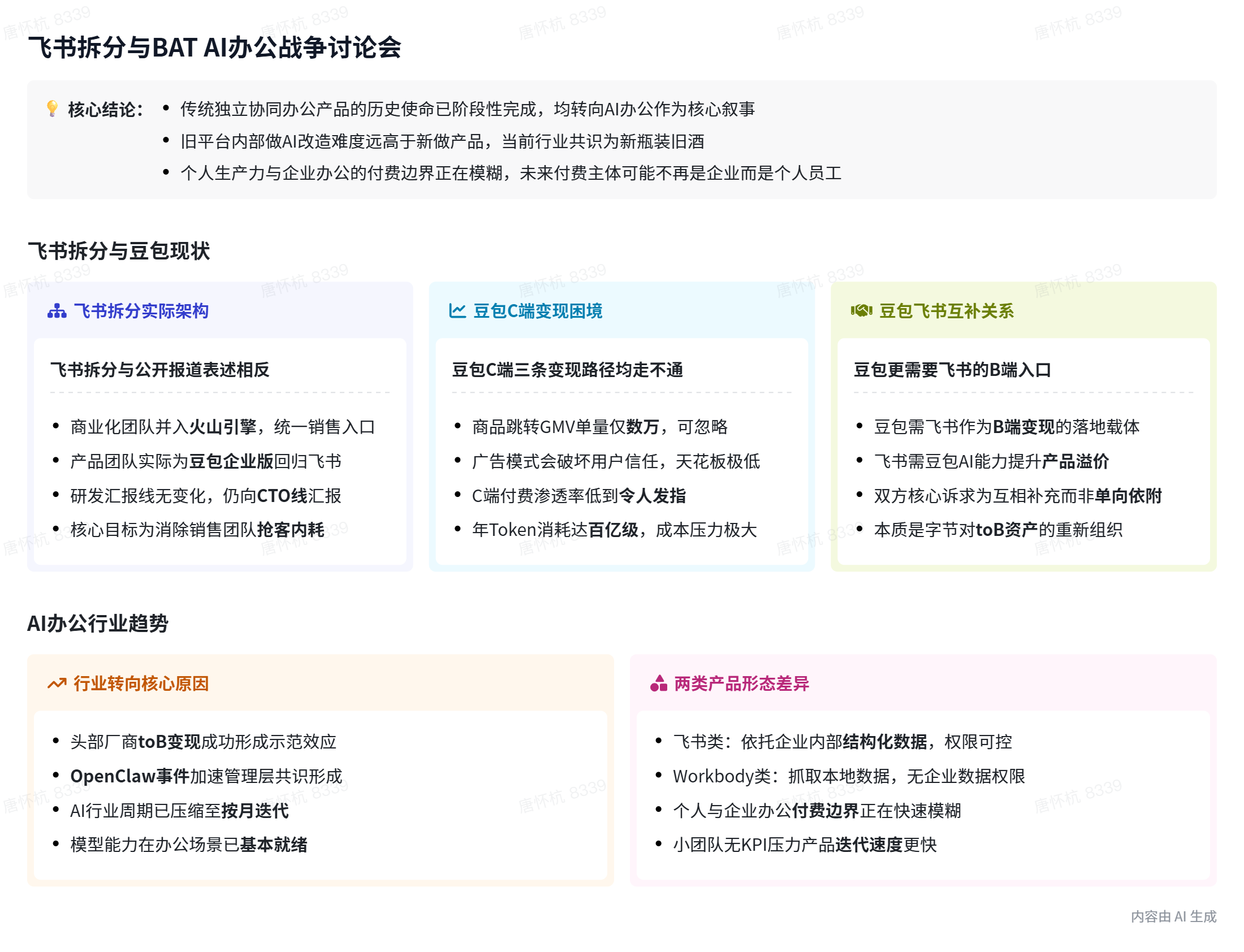This screenshot has height=952, width=1244.
Task: Click the bullet C端付费渗透率低到令人发指
Action: 579,496
